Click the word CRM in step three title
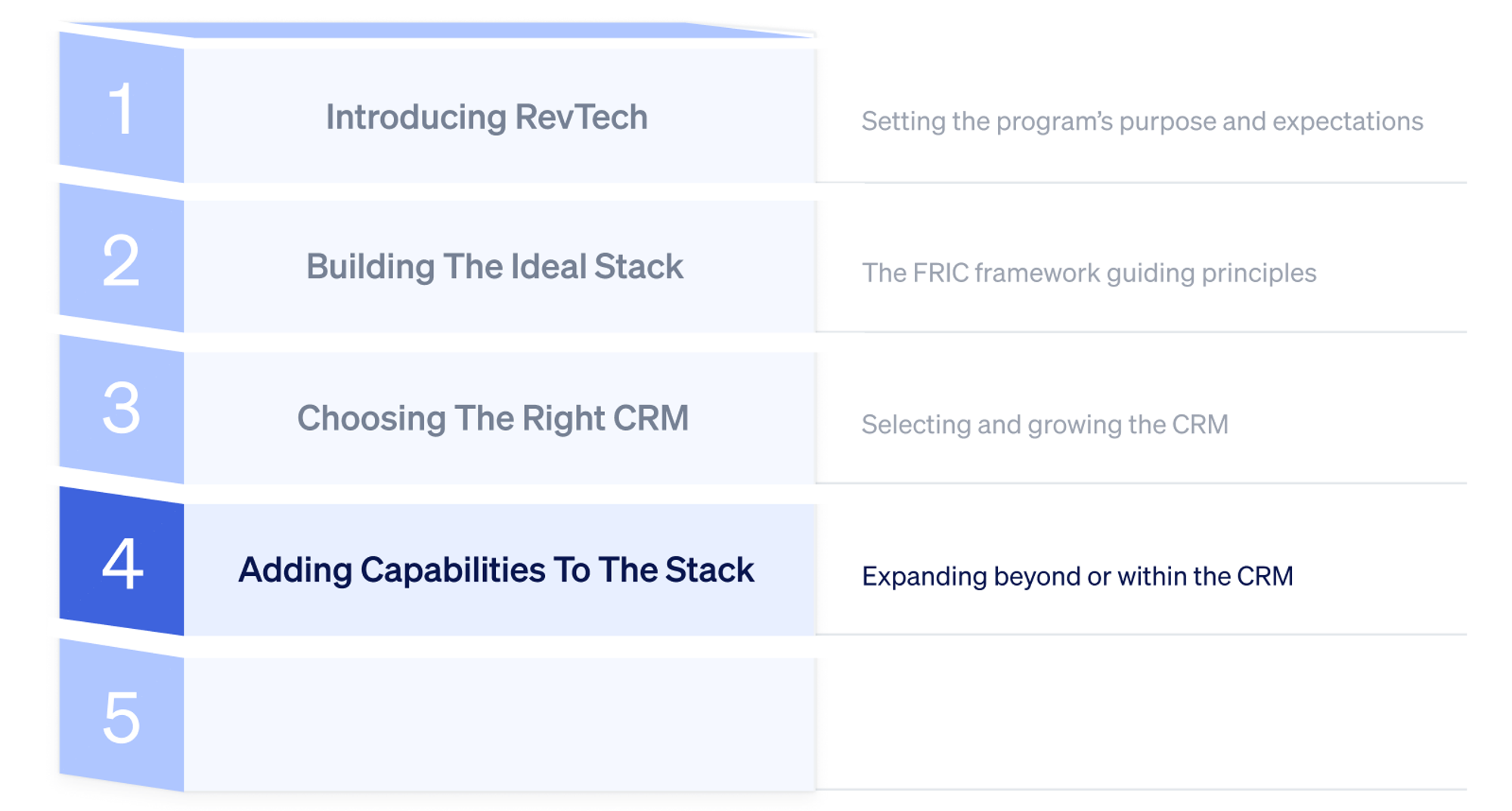Screen dimensions: 1512x811 pyautogui.click(x=650, y=418)
